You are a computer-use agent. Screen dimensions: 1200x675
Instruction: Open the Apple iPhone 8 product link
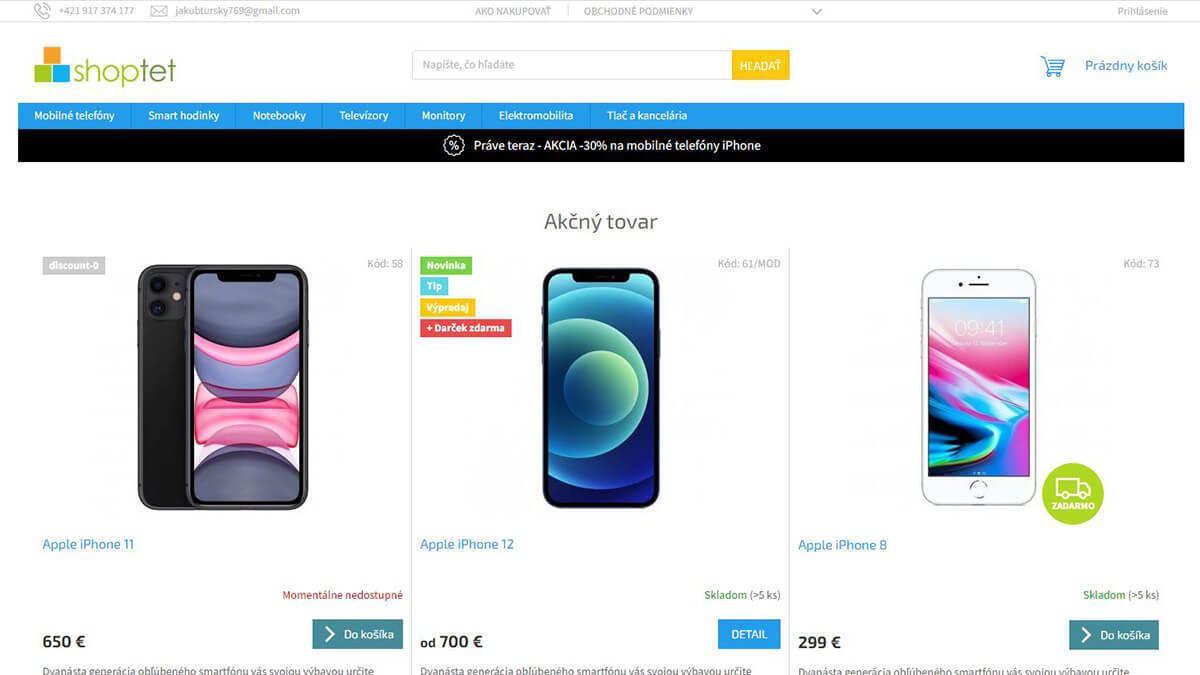tap(842, 545)
